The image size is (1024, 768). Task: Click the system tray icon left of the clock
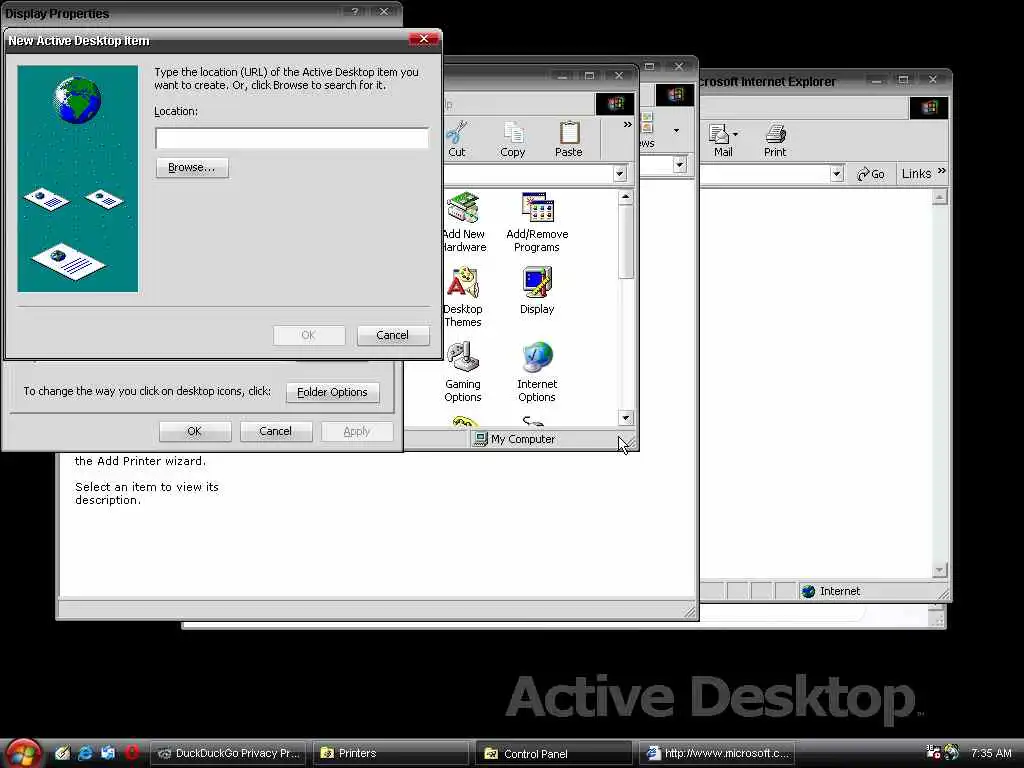(x=952, y=752)
